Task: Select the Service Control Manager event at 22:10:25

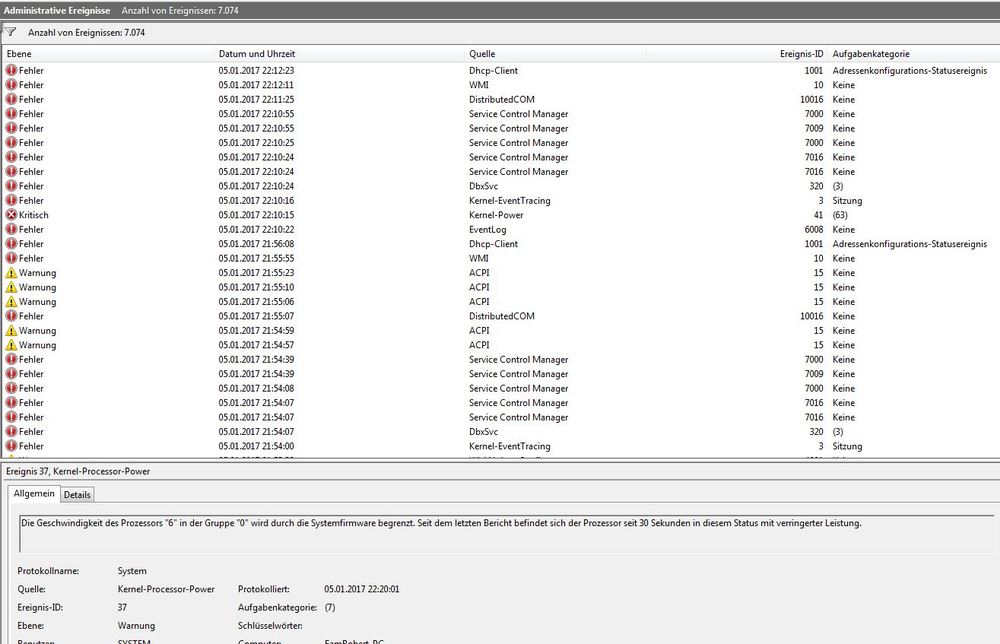Action: point(518,143)
